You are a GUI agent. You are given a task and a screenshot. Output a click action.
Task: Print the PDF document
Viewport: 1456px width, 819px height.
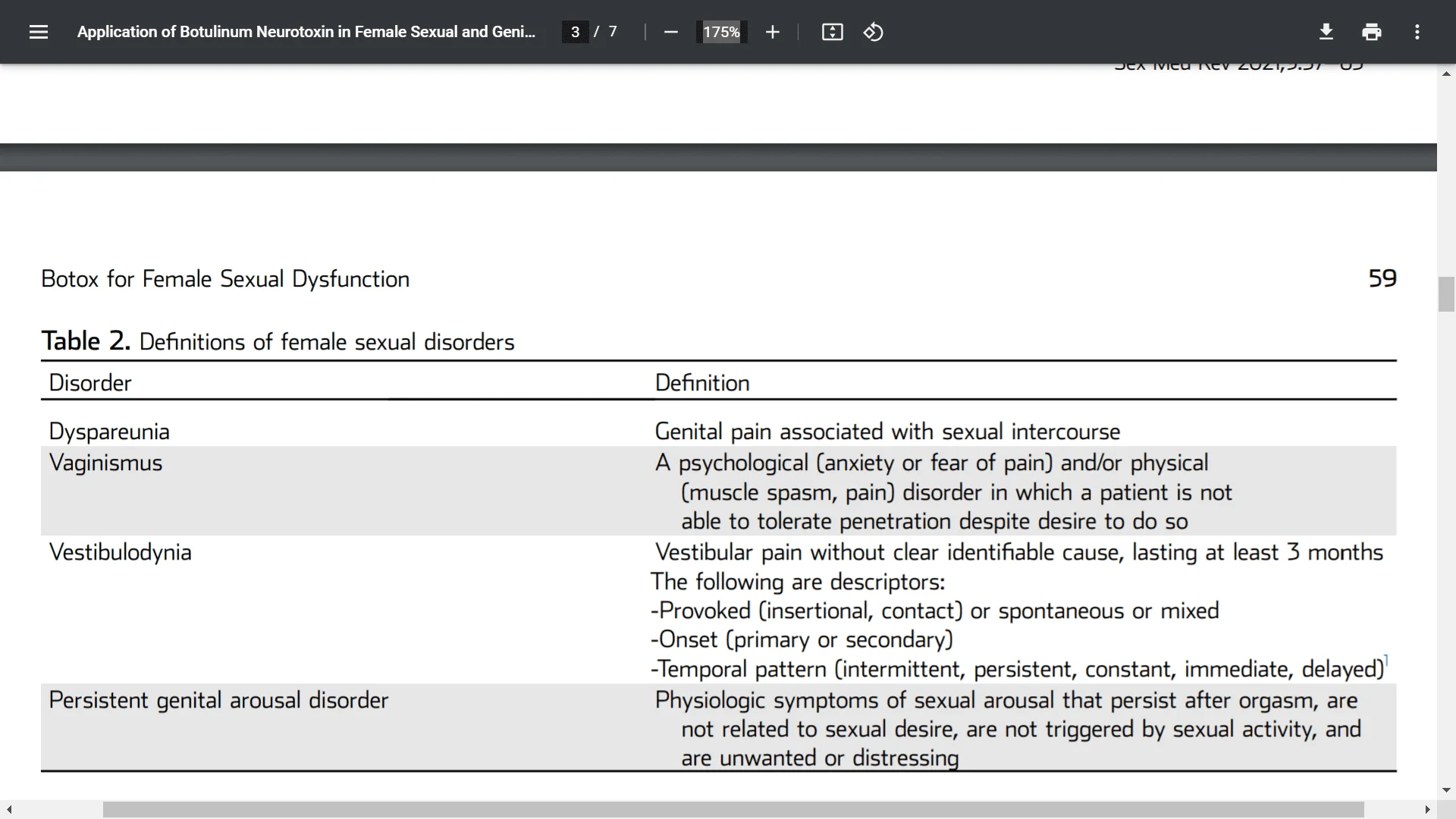(1371, 32)
